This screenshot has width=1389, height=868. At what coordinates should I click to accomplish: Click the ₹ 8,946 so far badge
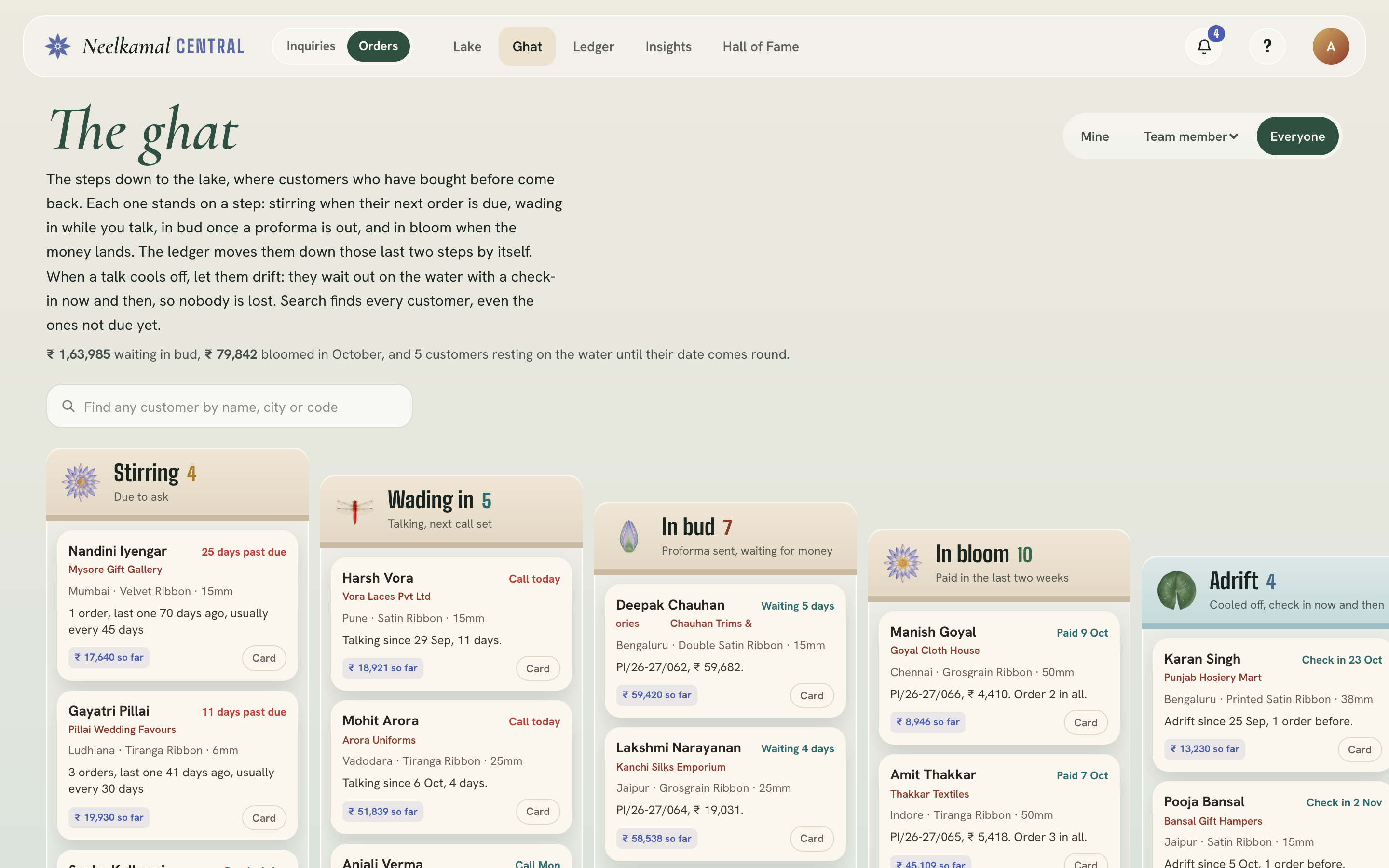pos(927,721)
